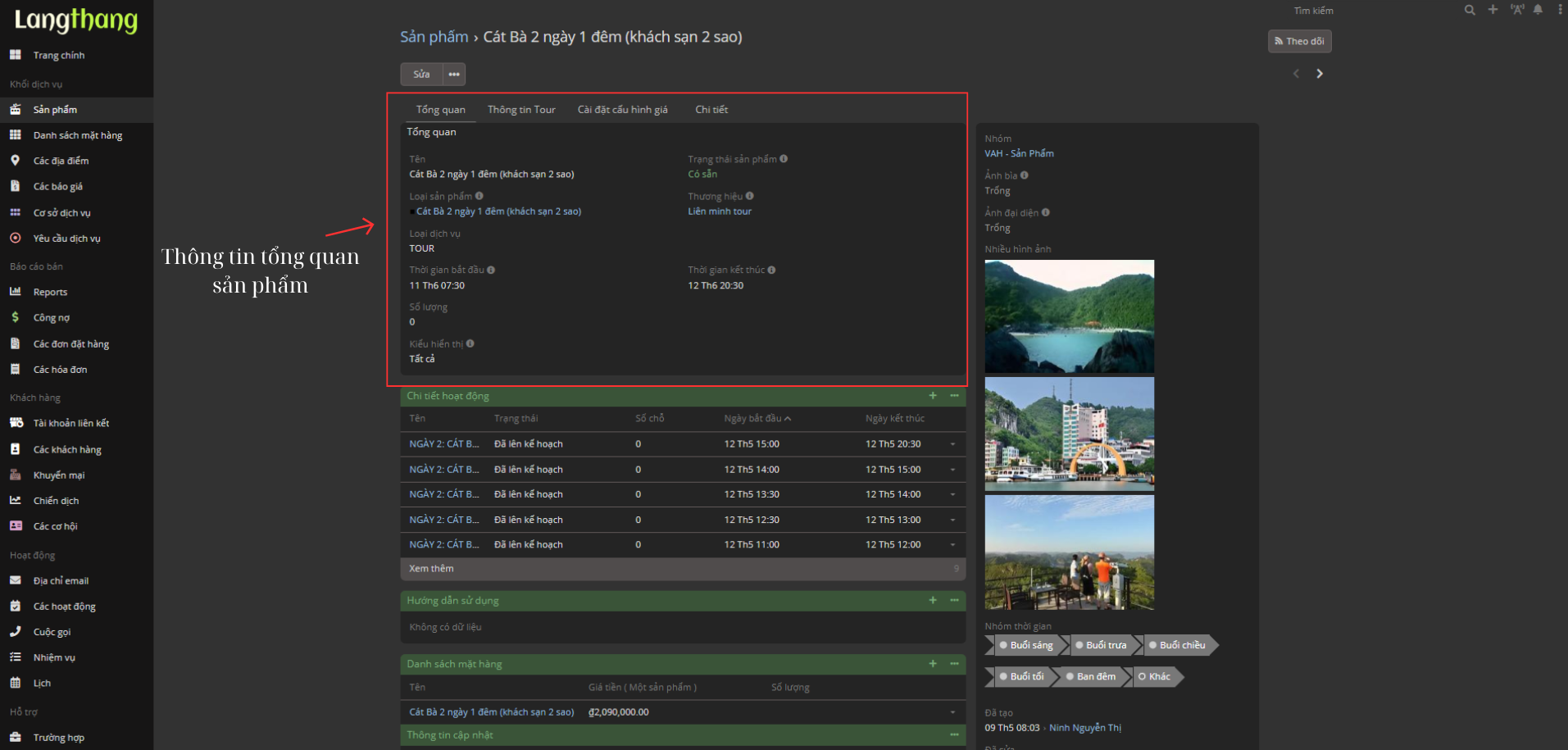Add new entry in Chi tiết hoạt động panel

click(933, 396)
